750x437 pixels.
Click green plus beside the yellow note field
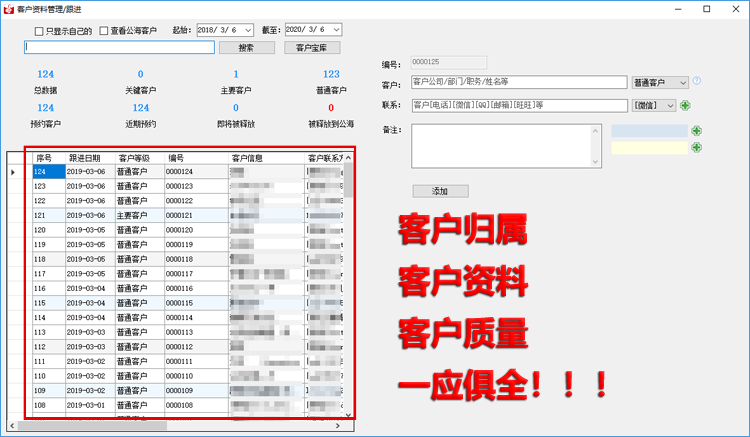[696, 147]
